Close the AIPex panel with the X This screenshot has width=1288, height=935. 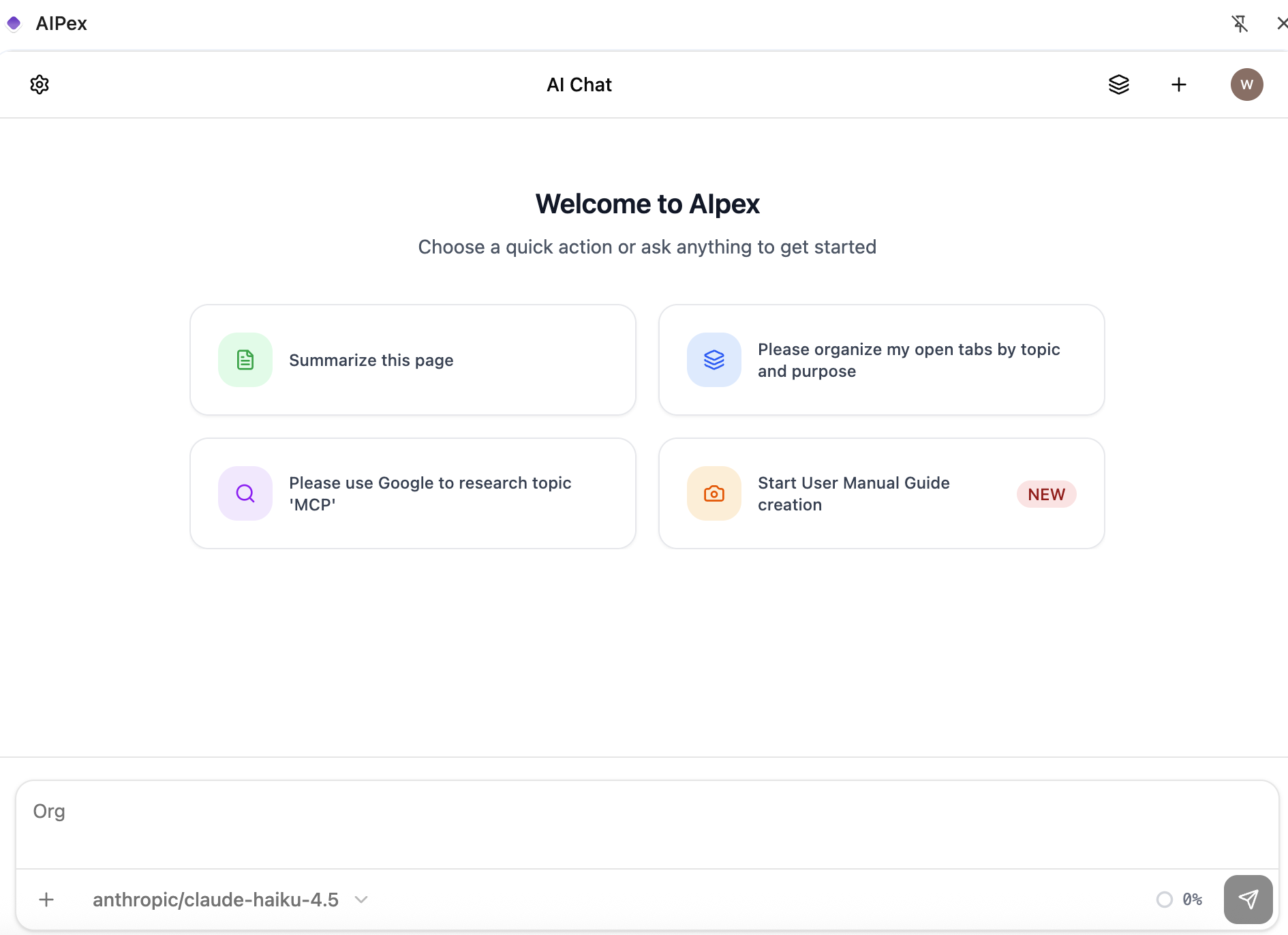tap(1281, 23)
